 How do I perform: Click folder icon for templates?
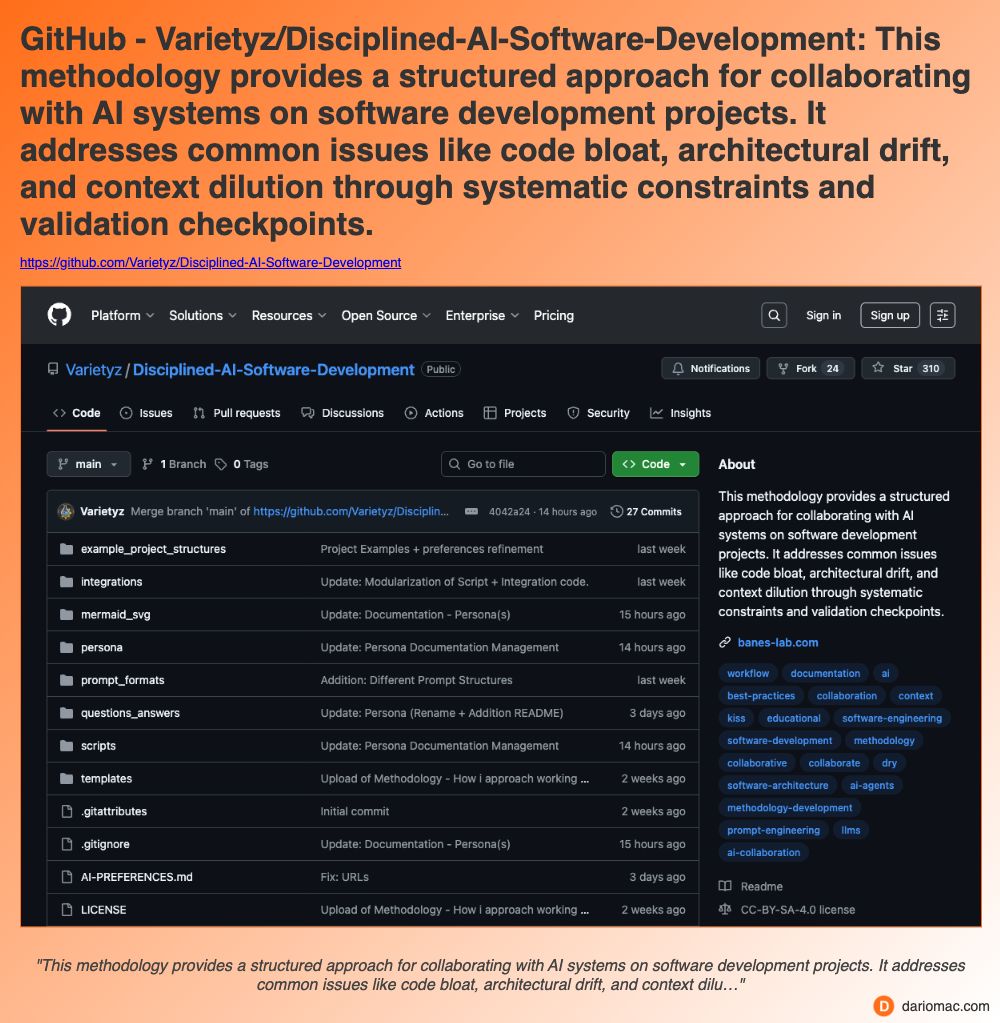coord(66,778)
